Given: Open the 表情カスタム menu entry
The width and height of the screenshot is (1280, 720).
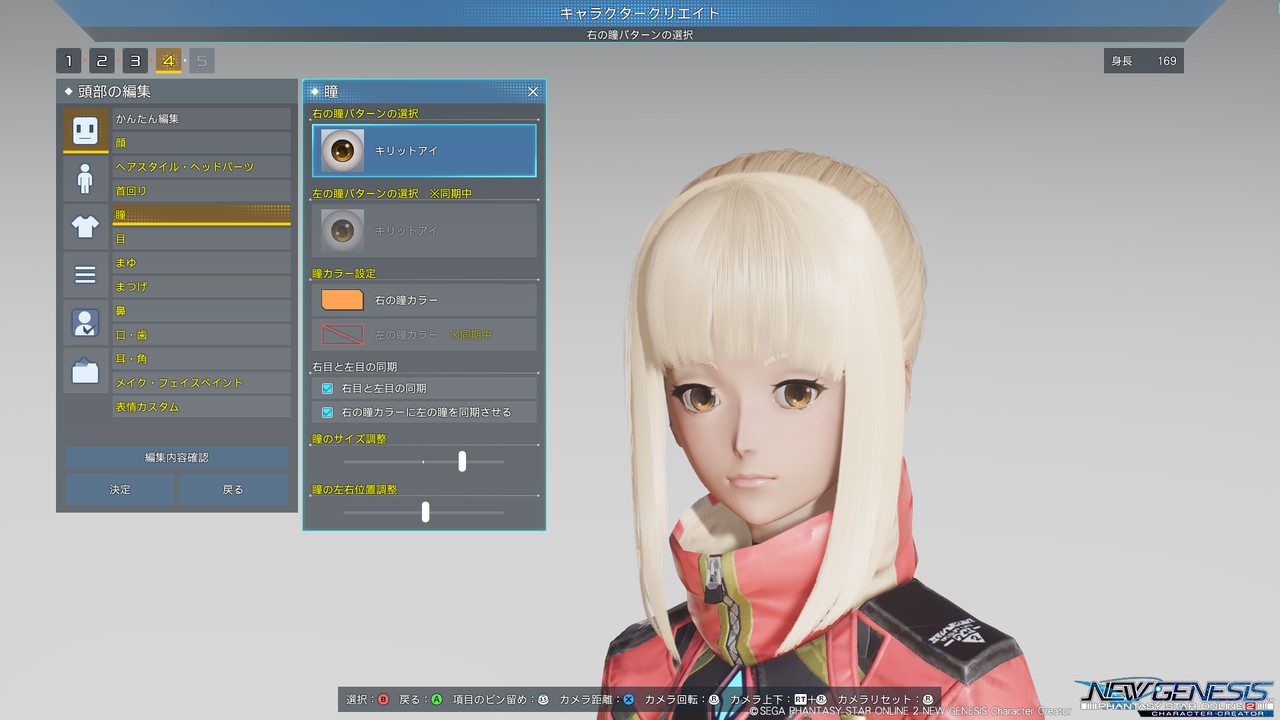Looking at the screenshot, I should pos(202,407).
